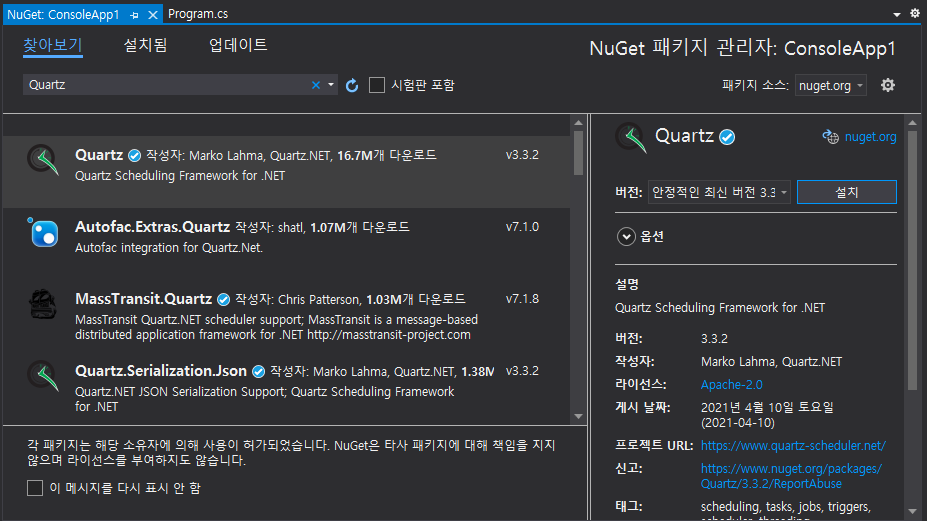Click v7.1.8 version of MassTransit.Quartz

pyautogui.click(x=522, y=299)
